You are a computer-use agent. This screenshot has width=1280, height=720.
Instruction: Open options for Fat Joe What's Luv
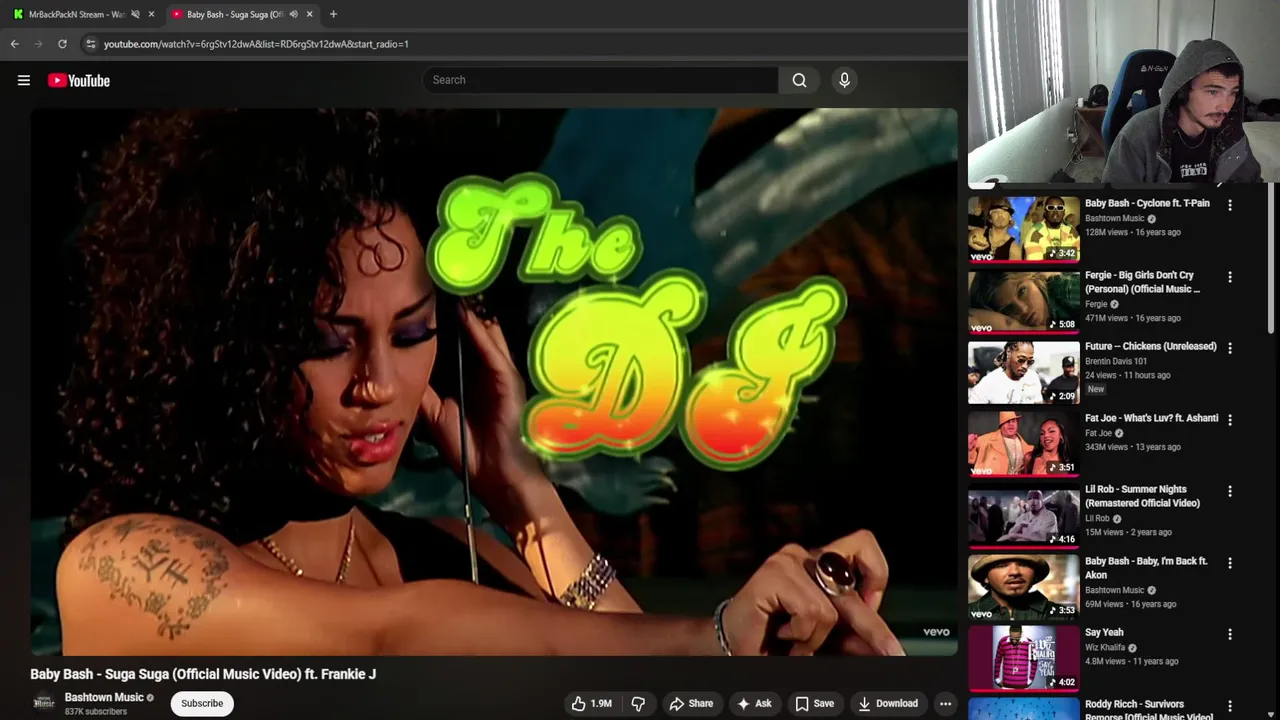tap(1230, 419)
